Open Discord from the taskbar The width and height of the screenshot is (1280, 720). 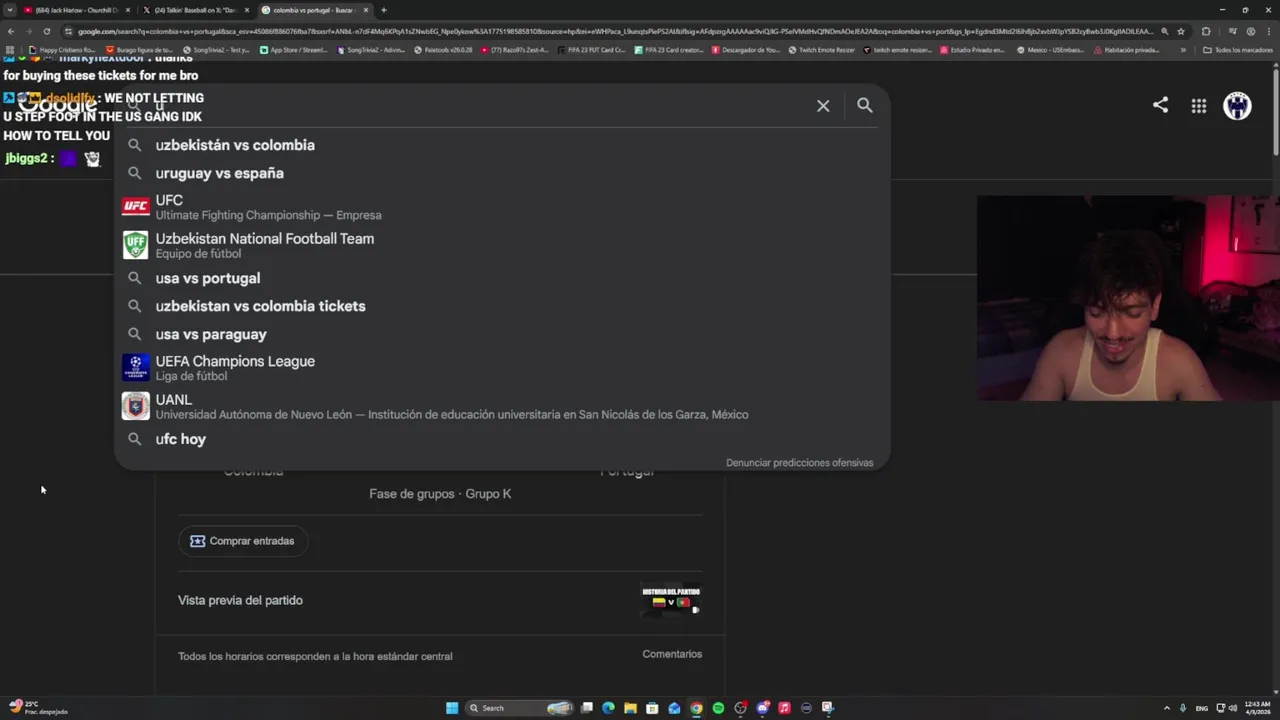(x=762, y=708)
